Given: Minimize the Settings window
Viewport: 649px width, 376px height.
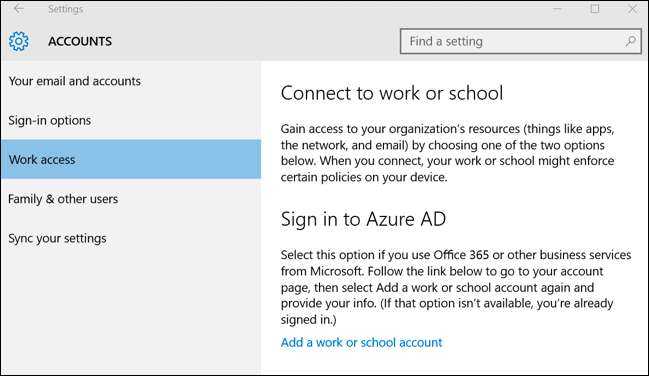Looking at the screenshot, I should pos(557,8).
